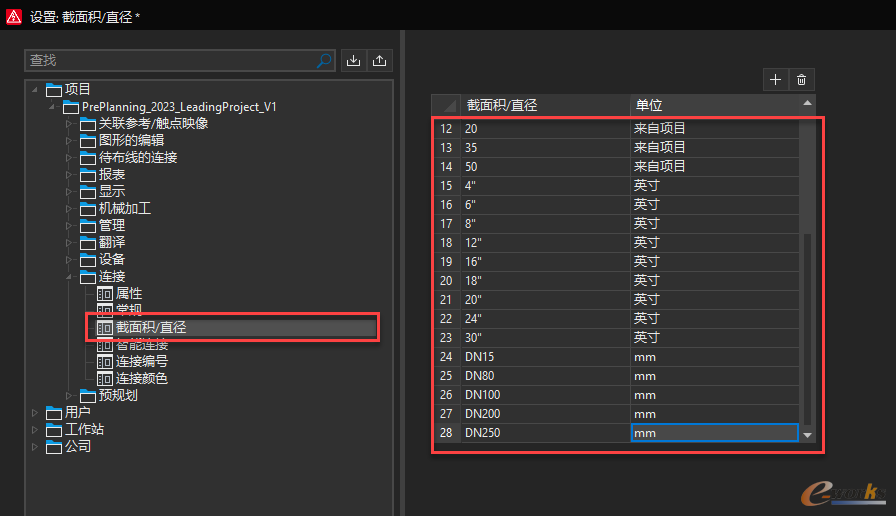Add a new row with plus button

(775, 79)
